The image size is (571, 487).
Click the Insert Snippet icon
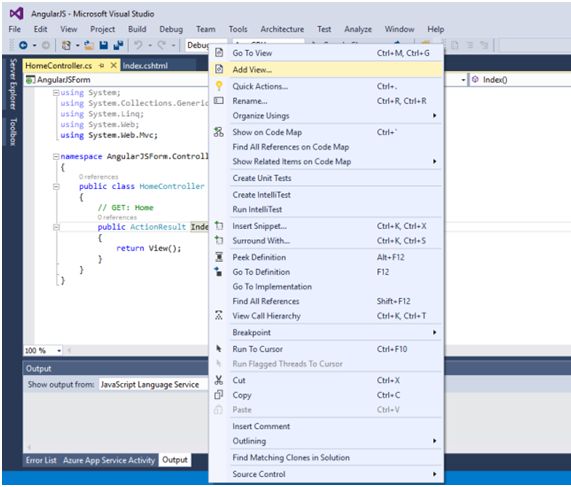[x=219, y=225]
